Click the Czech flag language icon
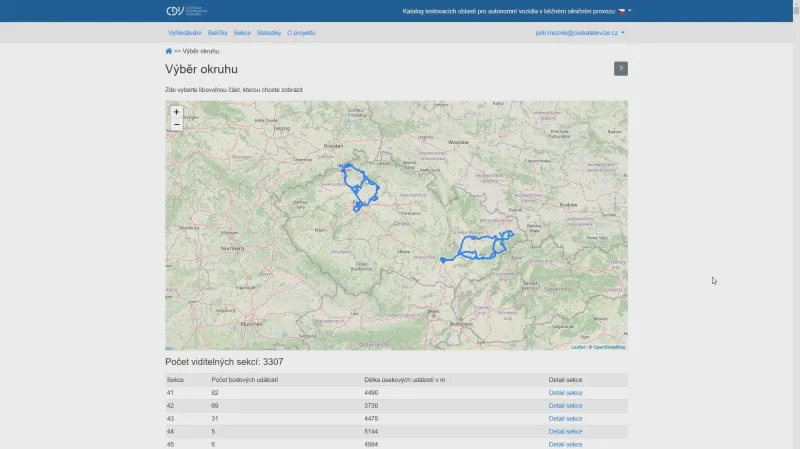This screenshot has width=800, height=449. (x=621, y=11)
